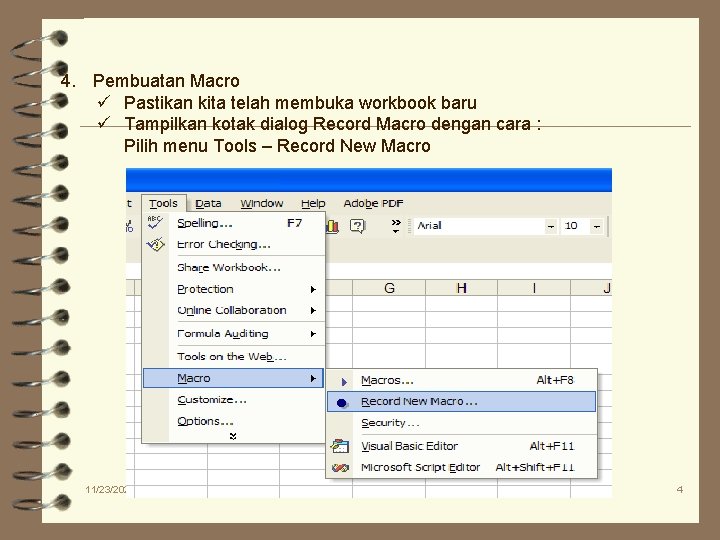Screen dimensions: 720x540
Task: Select Record New Macro...
Action: pyautogui.click(x=461, y=402)
